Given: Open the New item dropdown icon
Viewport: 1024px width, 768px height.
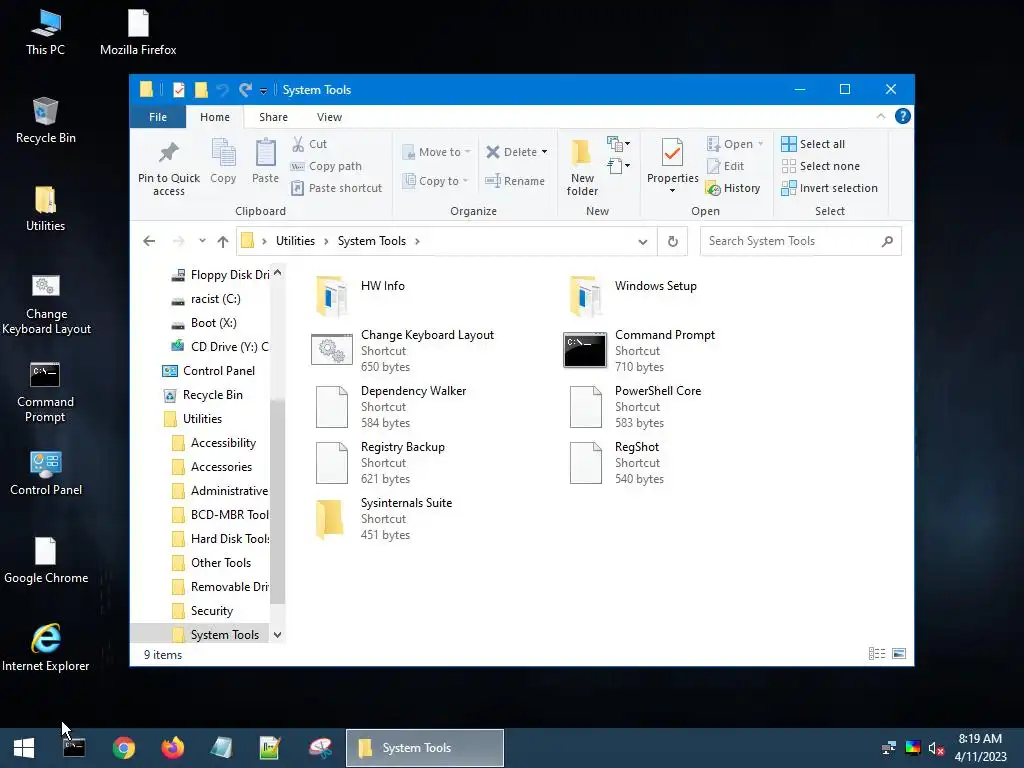Looking at the screenshot, I should [618, 144].
